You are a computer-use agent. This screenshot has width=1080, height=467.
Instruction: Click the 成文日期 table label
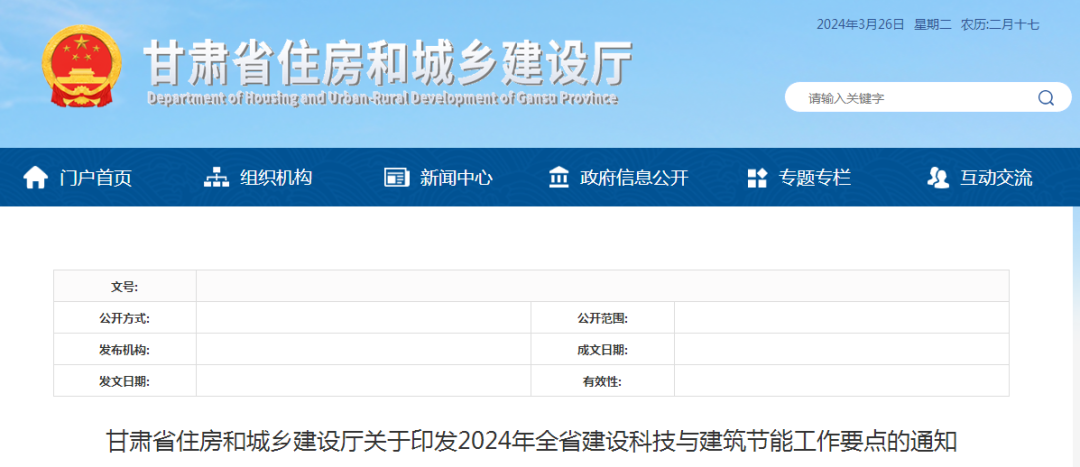603,350
